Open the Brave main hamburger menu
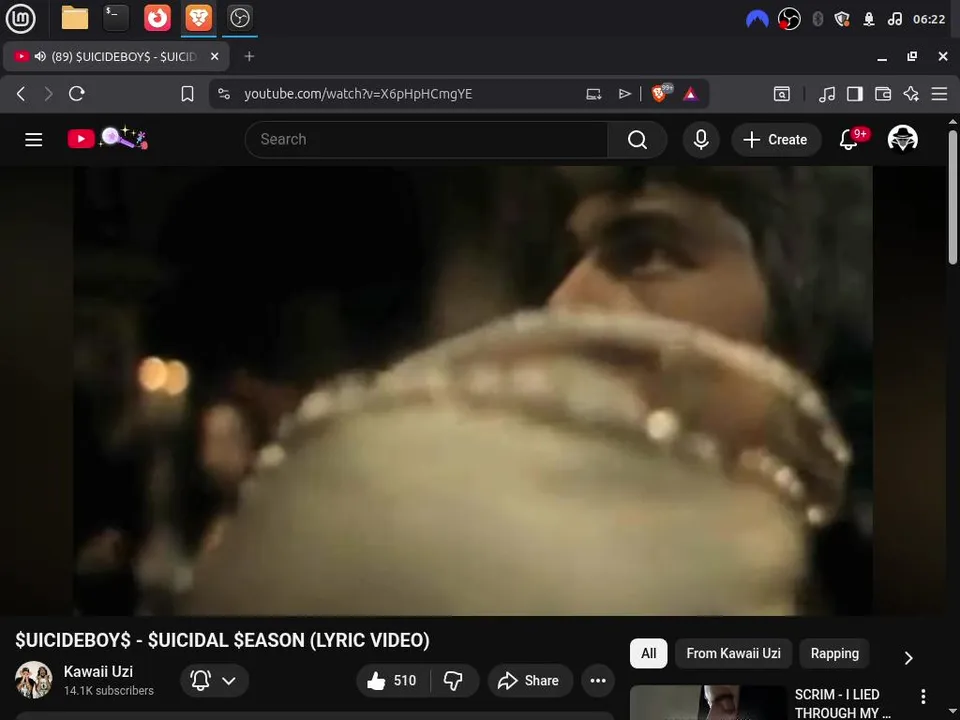The image size is (960, 720). 939,94
